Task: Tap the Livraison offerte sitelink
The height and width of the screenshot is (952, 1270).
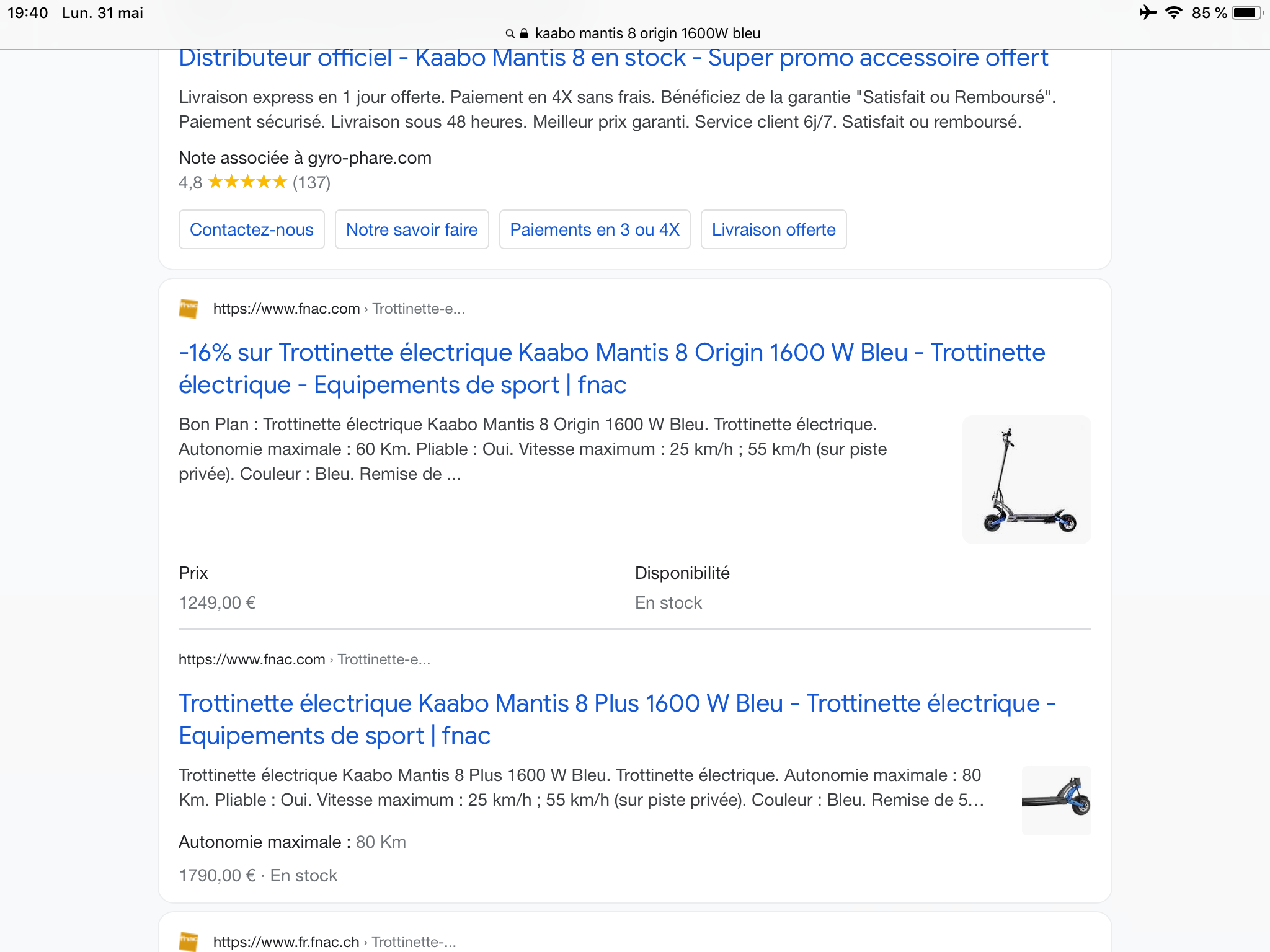Action: point(773,229)
